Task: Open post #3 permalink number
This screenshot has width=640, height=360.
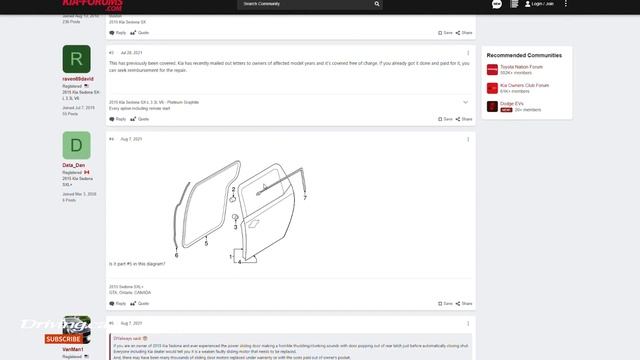Action: click(x=111, y=53)
